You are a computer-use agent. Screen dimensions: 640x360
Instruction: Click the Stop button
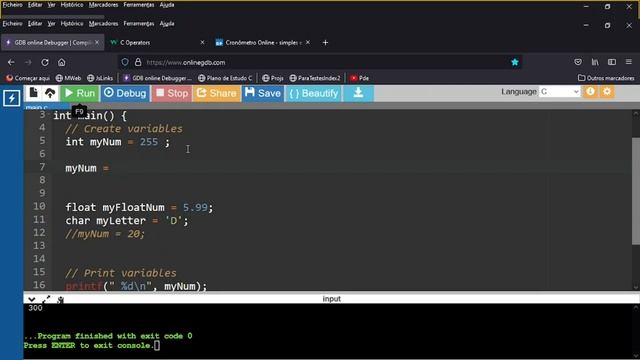click(172, 93)
